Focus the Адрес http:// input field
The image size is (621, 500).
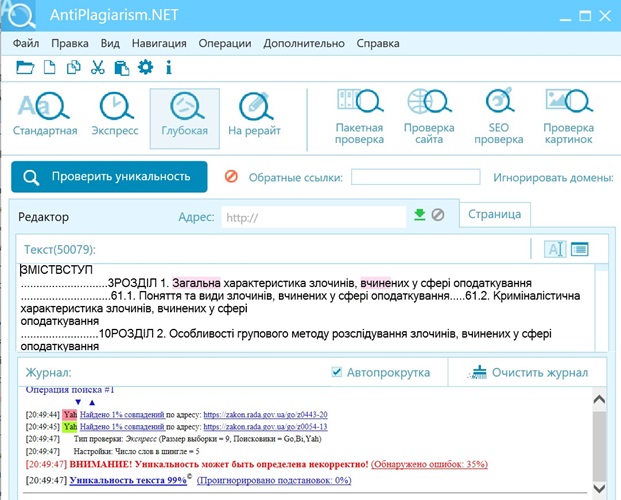point(314,217)
